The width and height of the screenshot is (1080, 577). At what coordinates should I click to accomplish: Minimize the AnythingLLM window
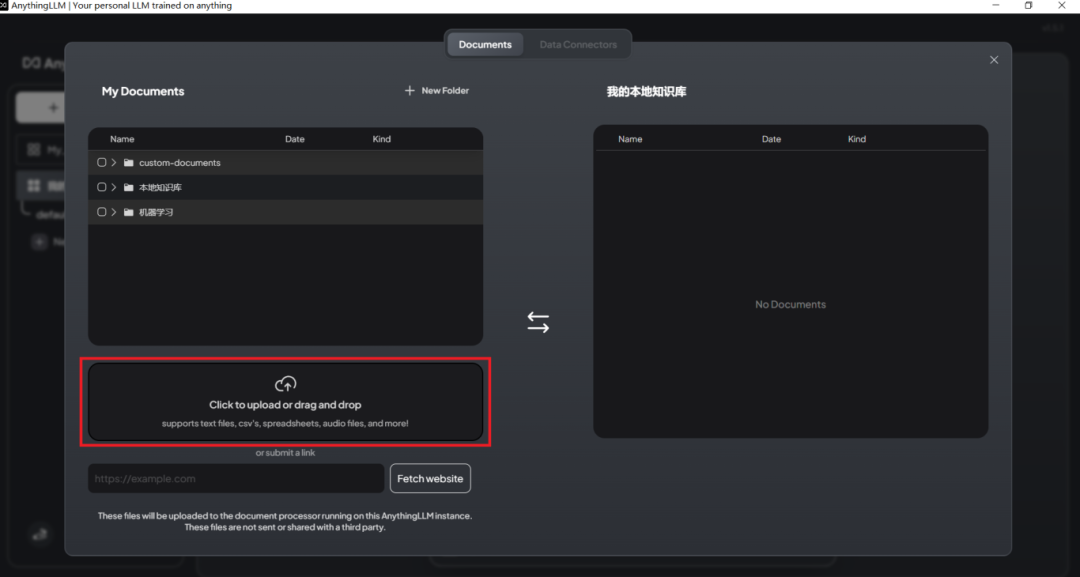(996, 6)
